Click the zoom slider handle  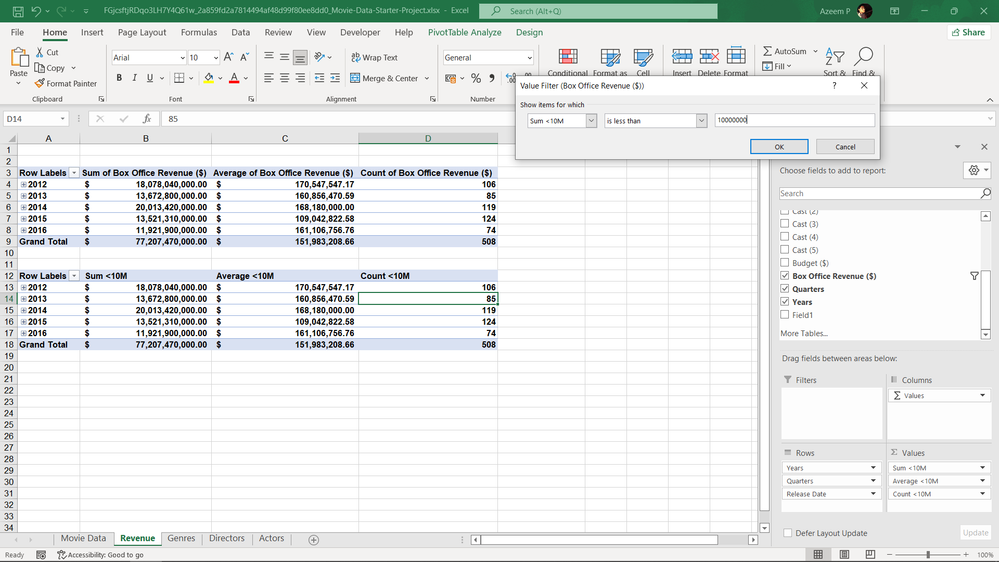[928, 554]
